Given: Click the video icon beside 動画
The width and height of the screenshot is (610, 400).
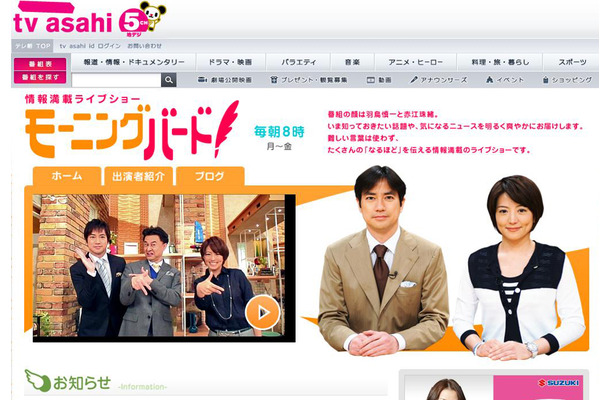Looking at the screenshot, I should click(x=371, y=80).
